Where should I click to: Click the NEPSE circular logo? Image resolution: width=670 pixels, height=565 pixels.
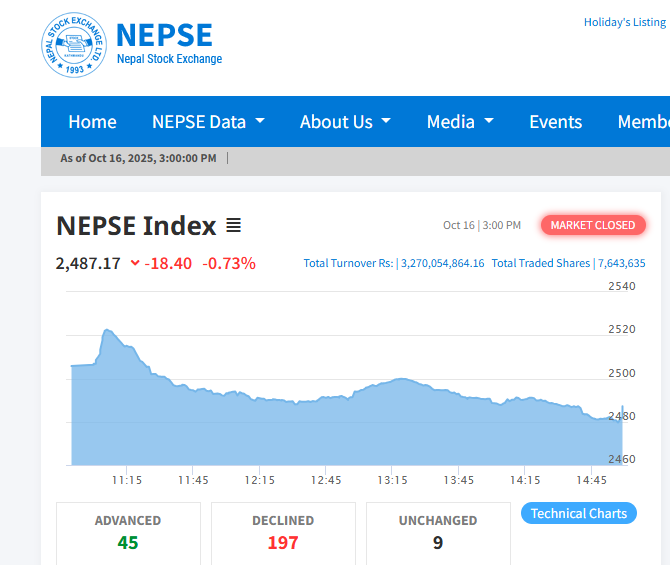tap(74, 46)
